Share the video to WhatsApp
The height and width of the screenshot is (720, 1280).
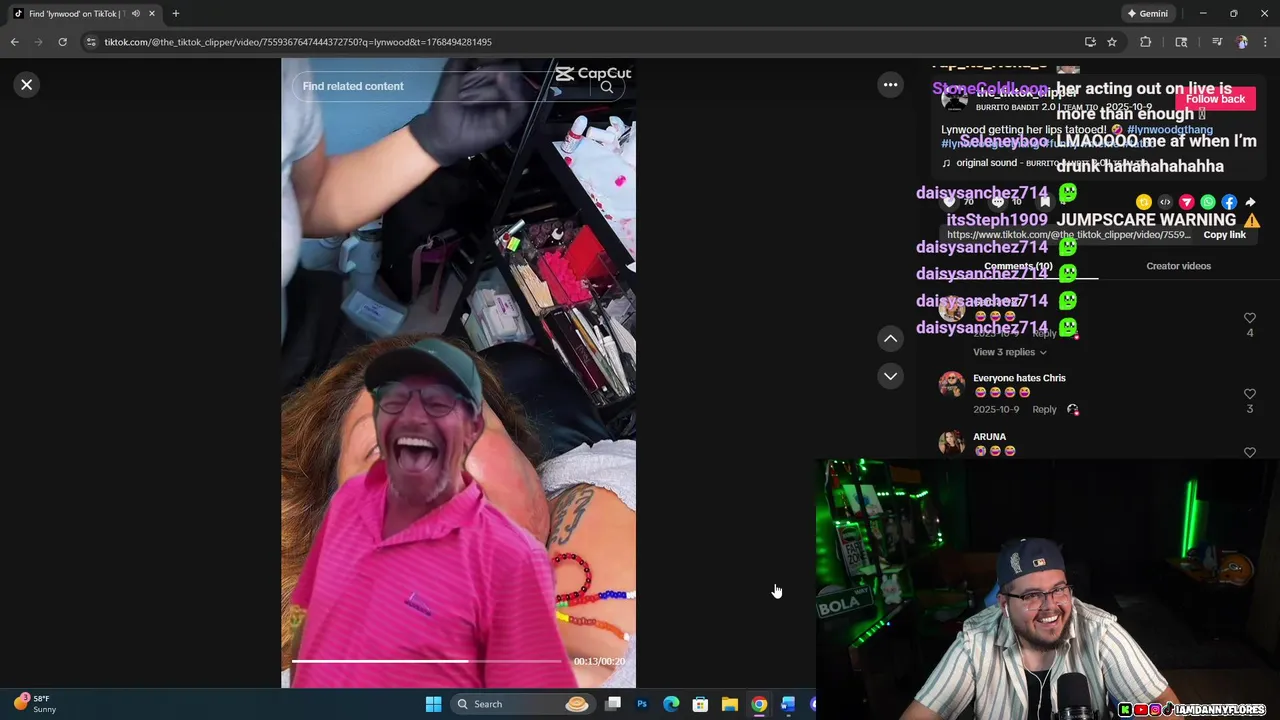pyautogui.click(x=1208, y=202)
